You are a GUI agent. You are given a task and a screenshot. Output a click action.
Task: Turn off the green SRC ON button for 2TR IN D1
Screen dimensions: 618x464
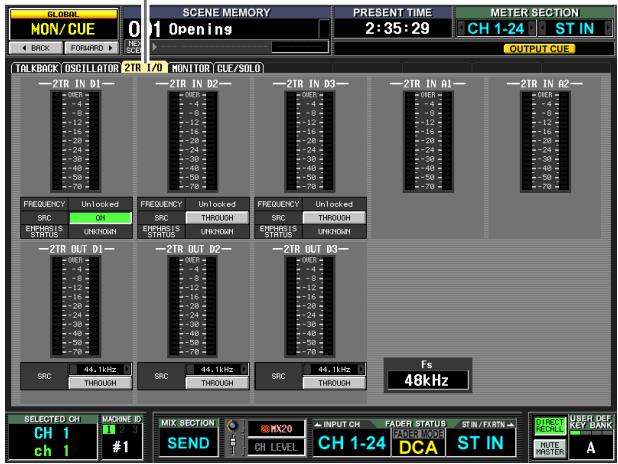(100, 218)
